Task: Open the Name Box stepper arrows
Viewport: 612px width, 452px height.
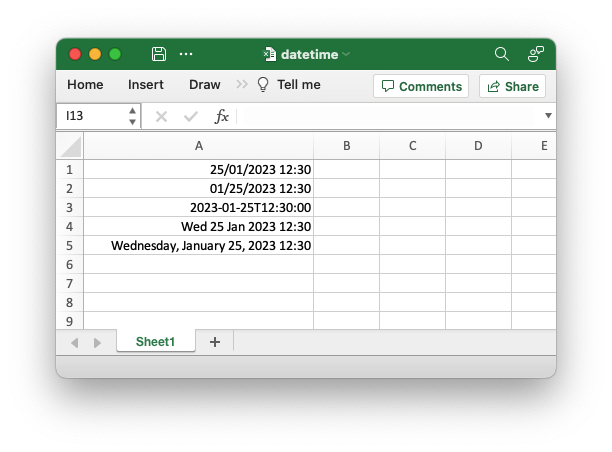Action: [132, 116]
